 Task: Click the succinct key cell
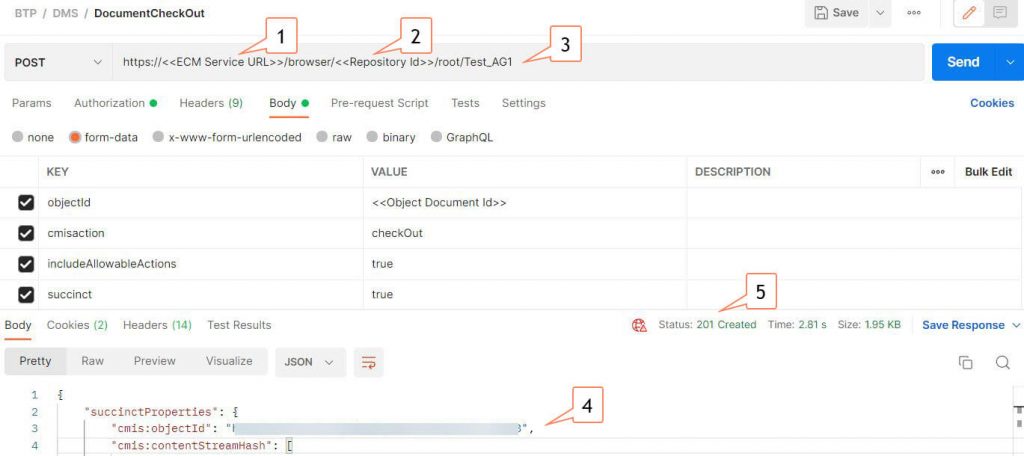[201, 295]
